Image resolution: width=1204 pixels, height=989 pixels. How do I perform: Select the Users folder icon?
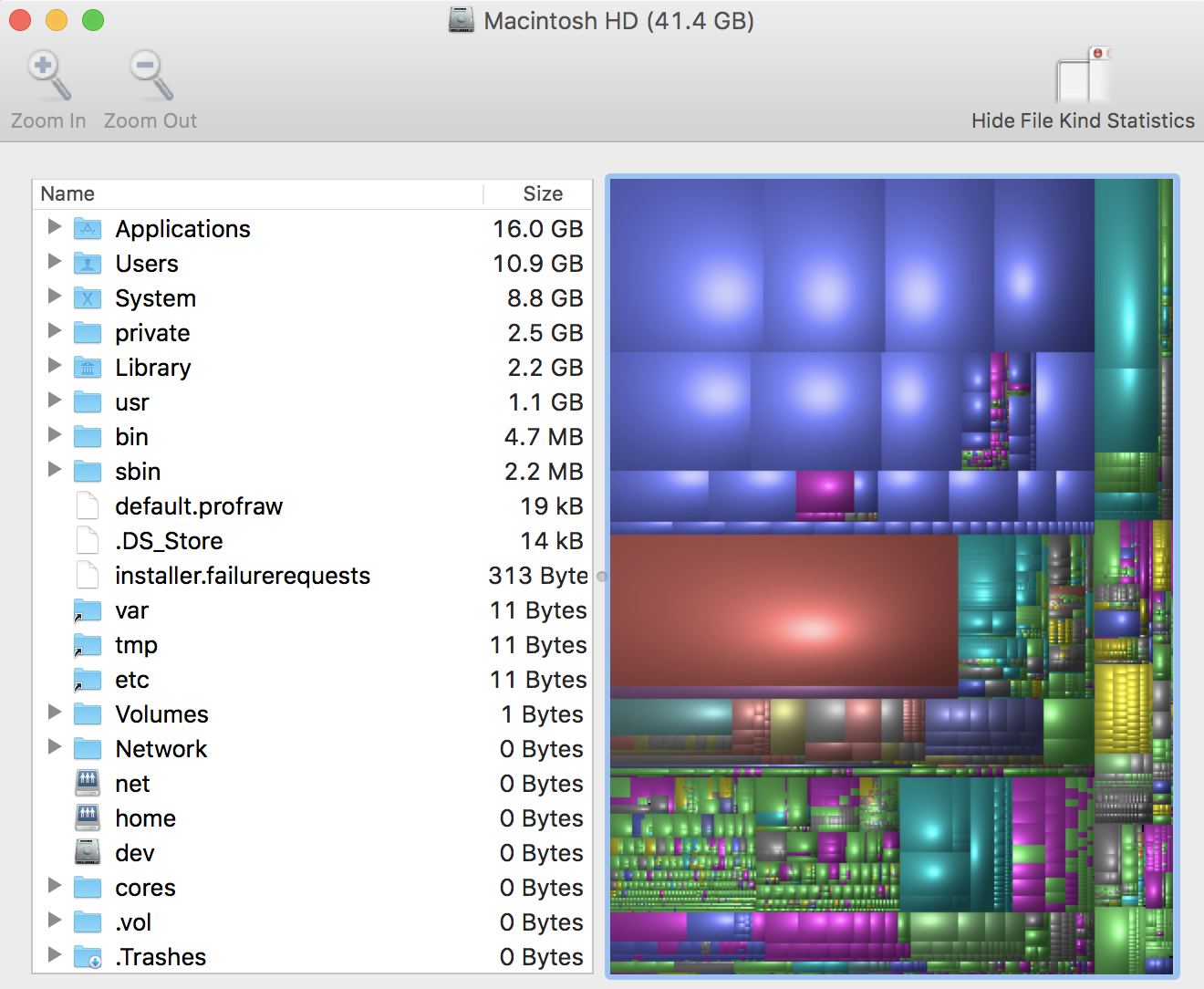88,263
